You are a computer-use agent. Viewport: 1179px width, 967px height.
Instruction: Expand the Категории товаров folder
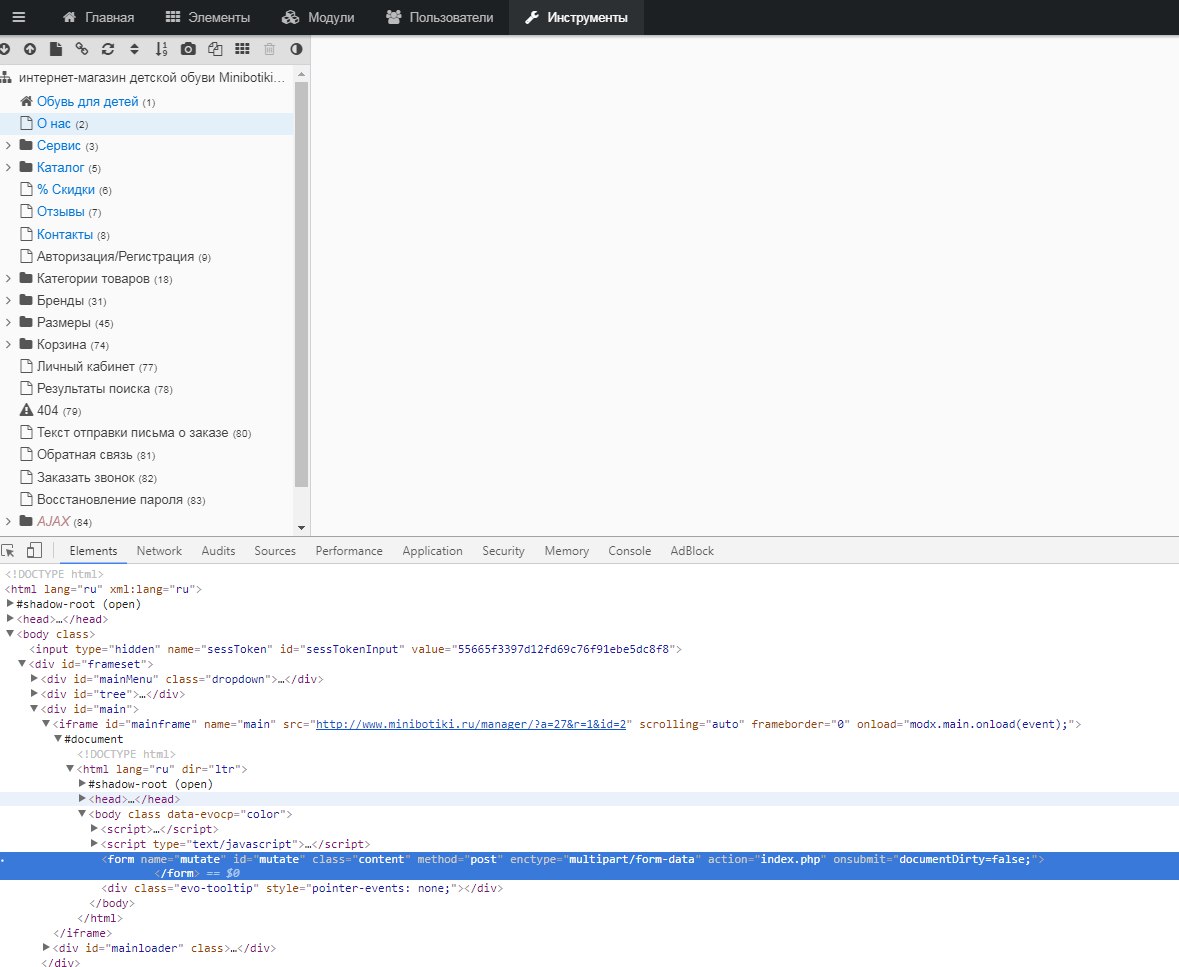8,278
